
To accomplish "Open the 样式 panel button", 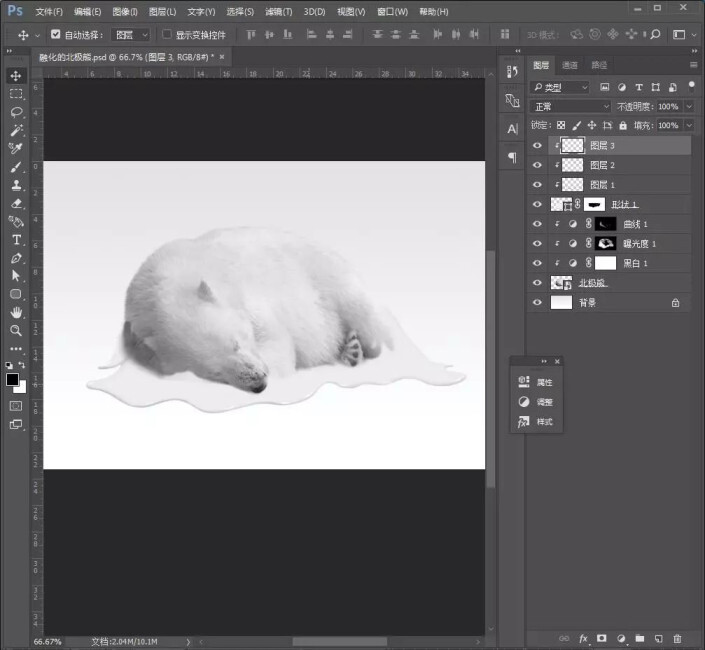I will pyautogui.click(x=536, y=422).
